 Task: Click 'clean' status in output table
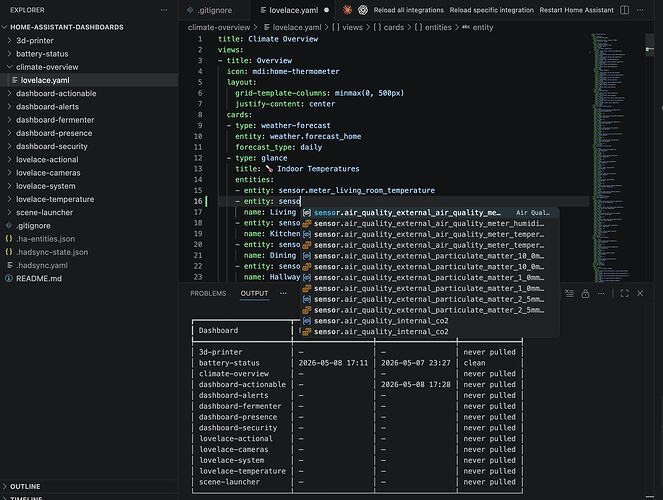click(474, 363)
